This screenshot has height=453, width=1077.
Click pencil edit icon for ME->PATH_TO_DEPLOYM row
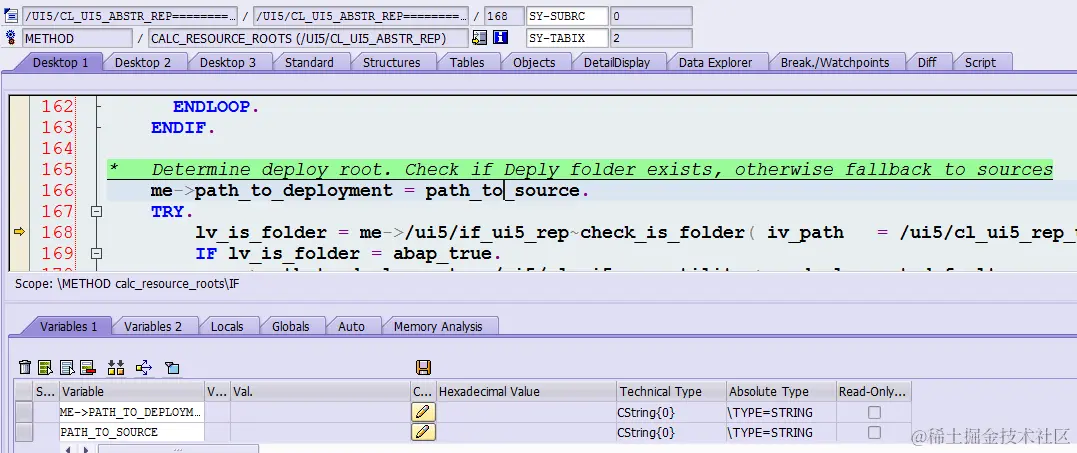pyautogui.click(x=424, y=412)
